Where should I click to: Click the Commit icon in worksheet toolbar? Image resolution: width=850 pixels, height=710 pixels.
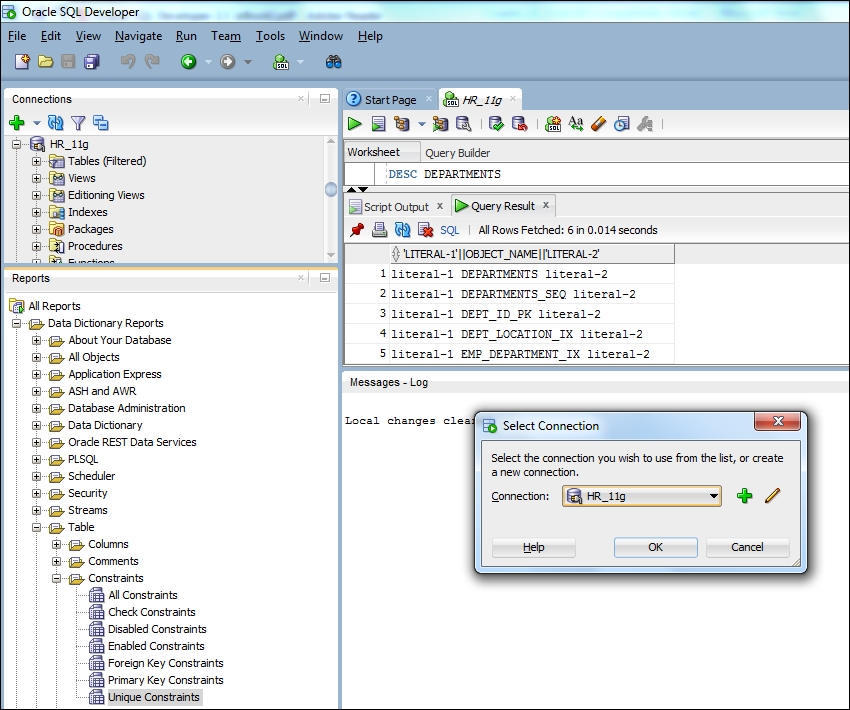[496, 124]
